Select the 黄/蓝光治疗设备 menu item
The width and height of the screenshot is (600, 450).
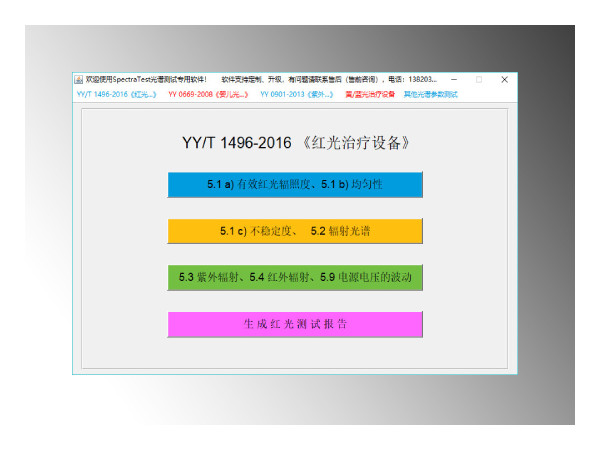[370, 94]
